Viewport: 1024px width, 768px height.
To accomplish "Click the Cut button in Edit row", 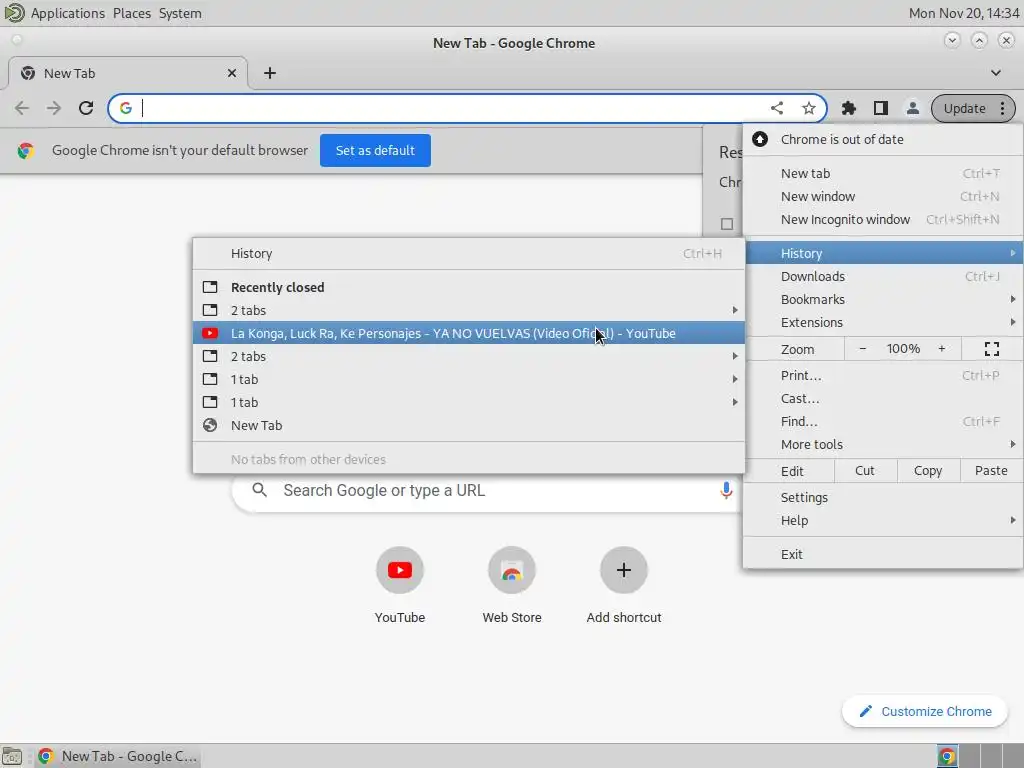I will coord(865,471).
